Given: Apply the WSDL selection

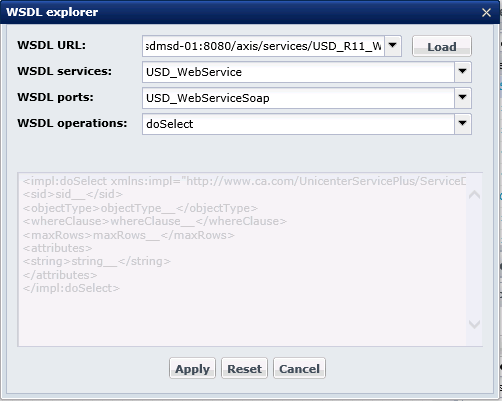Looking at the screenshot, I should click(x=192, y=368).
